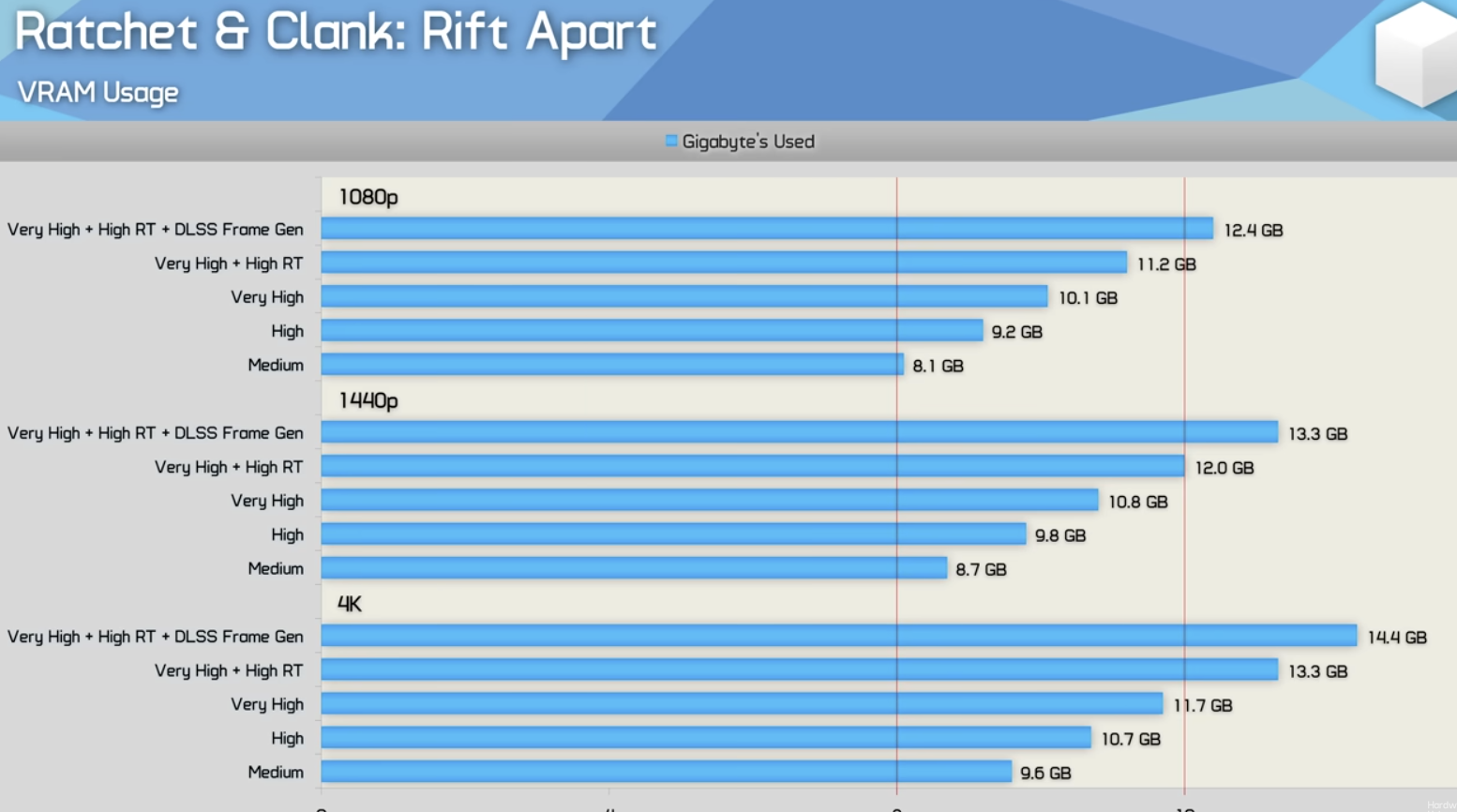Click the 1440p Very High + High RT bar
1457x812 pixels.
point(753,466)
